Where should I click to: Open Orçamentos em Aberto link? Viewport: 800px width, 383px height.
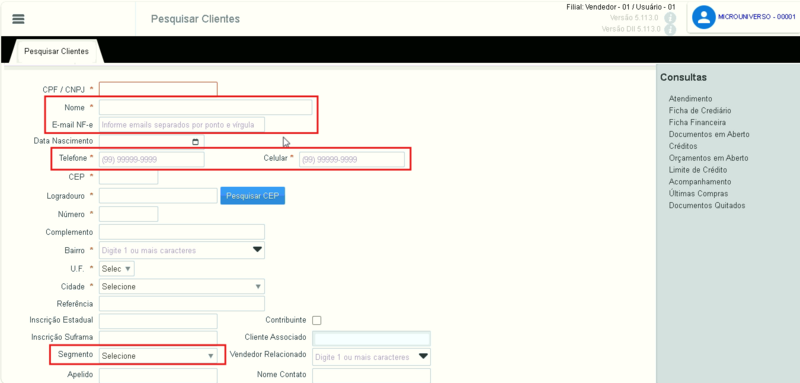point(709,158)
